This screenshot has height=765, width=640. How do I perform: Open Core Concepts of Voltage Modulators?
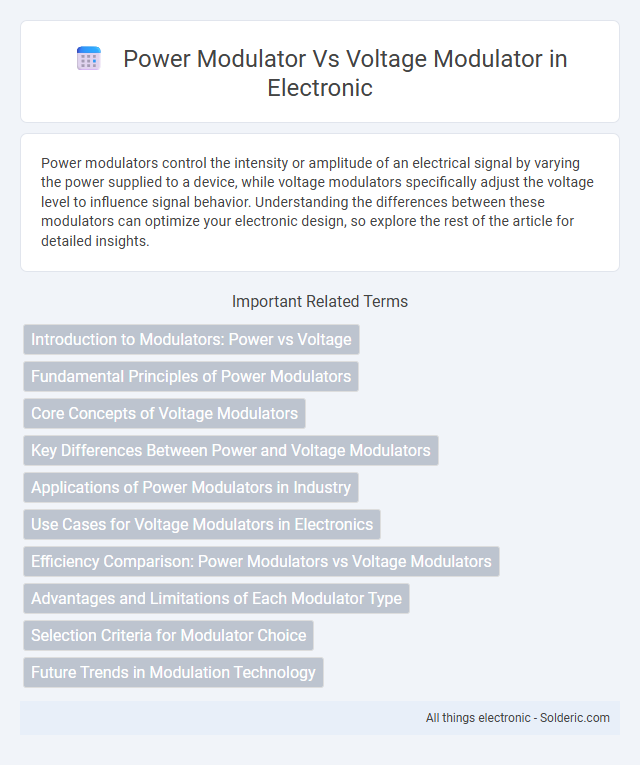(164, 414)
